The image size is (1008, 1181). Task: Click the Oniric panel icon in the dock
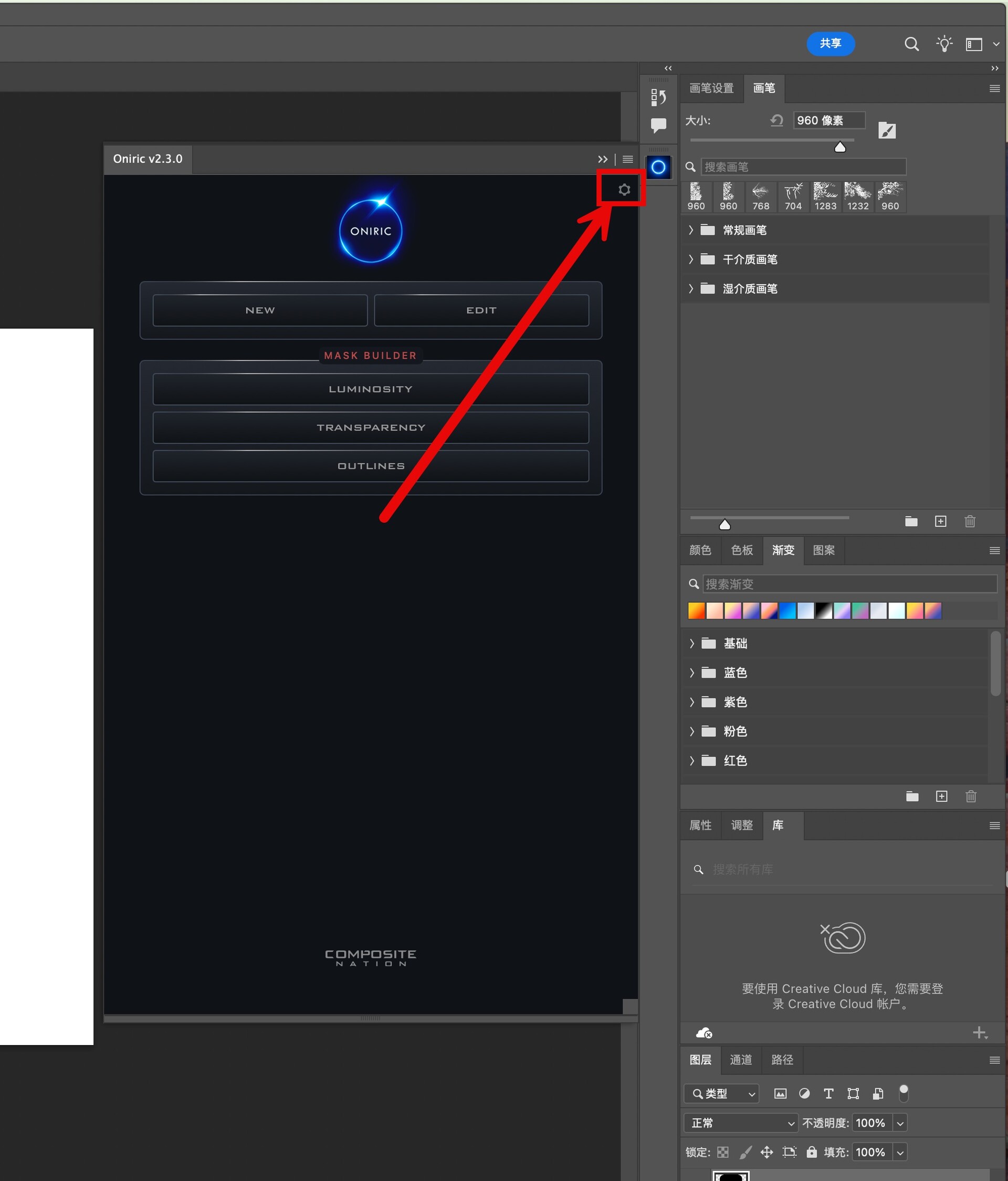tap(658, 167)
